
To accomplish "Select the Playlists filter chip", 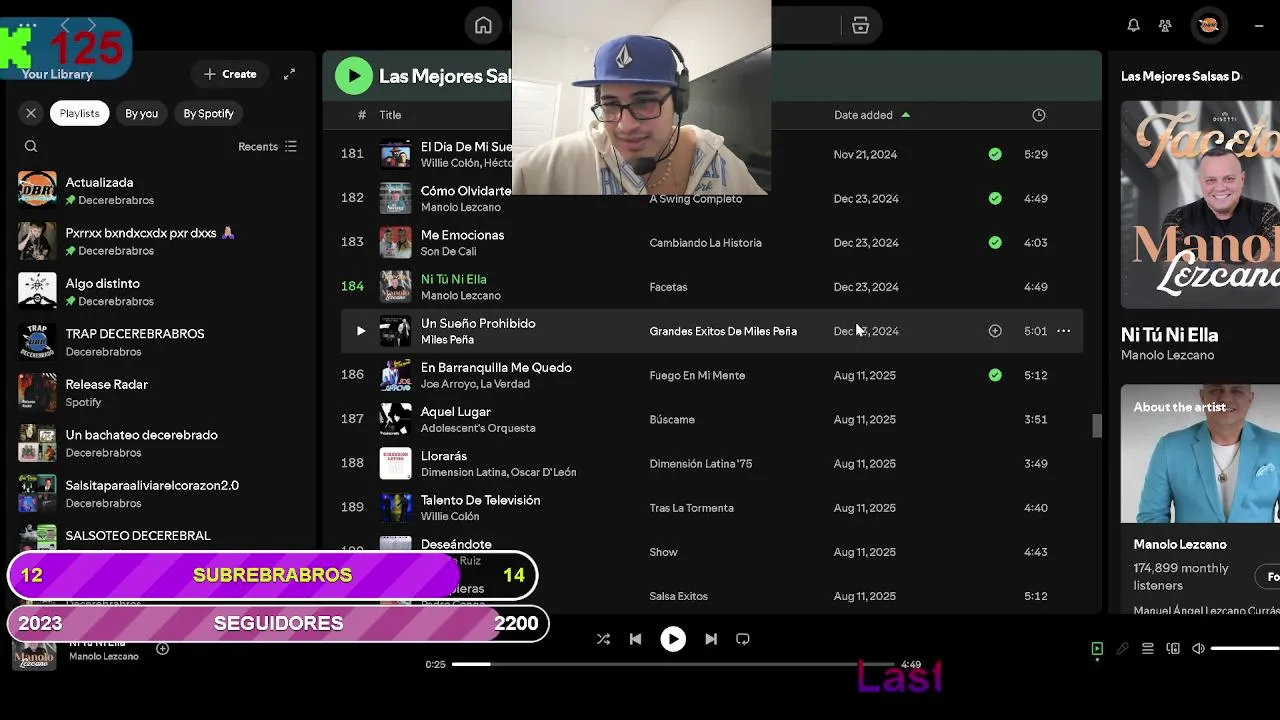I will click(79, 113).
